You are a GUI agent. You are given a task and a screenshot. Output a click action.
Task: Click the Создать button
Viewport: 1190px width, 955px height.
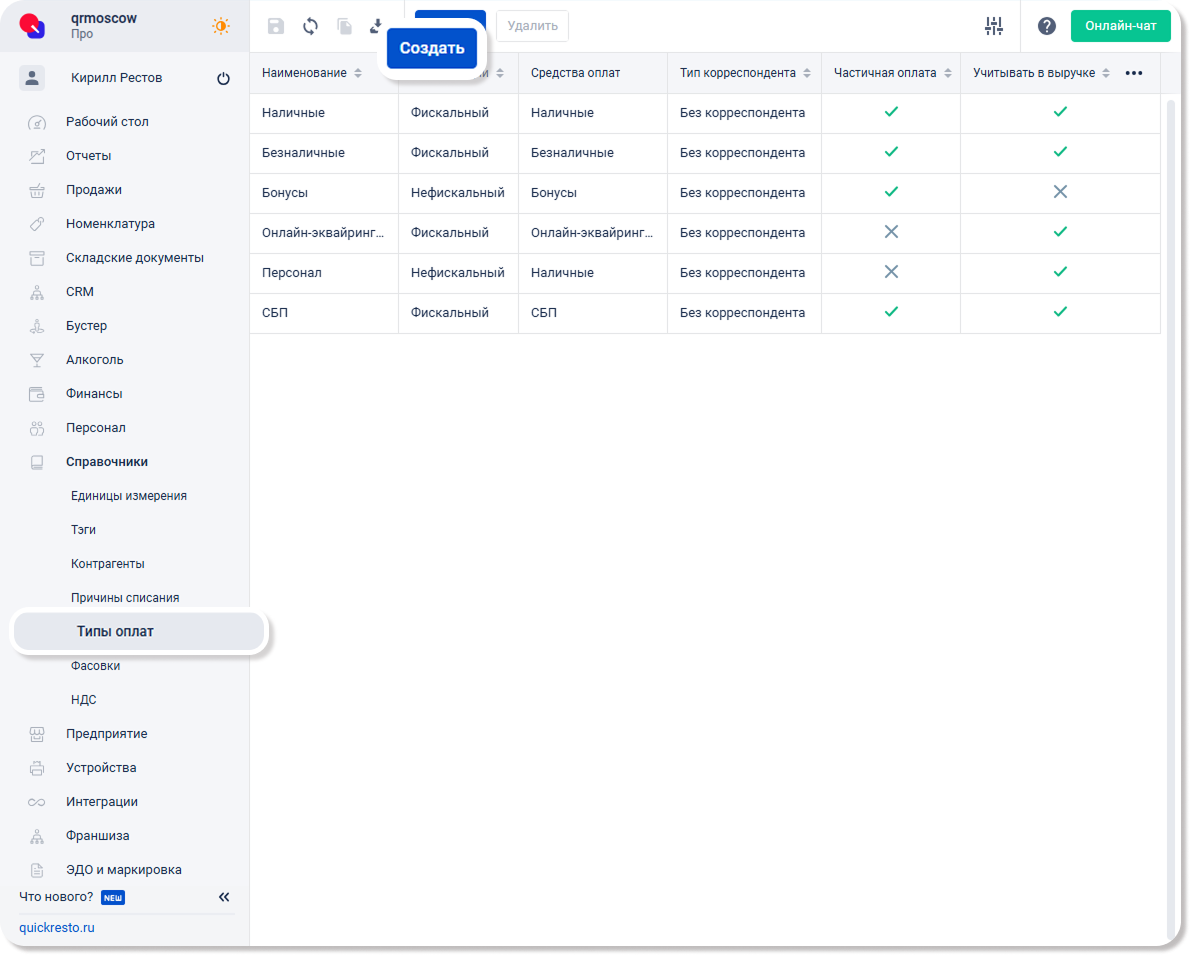point(432,48)
